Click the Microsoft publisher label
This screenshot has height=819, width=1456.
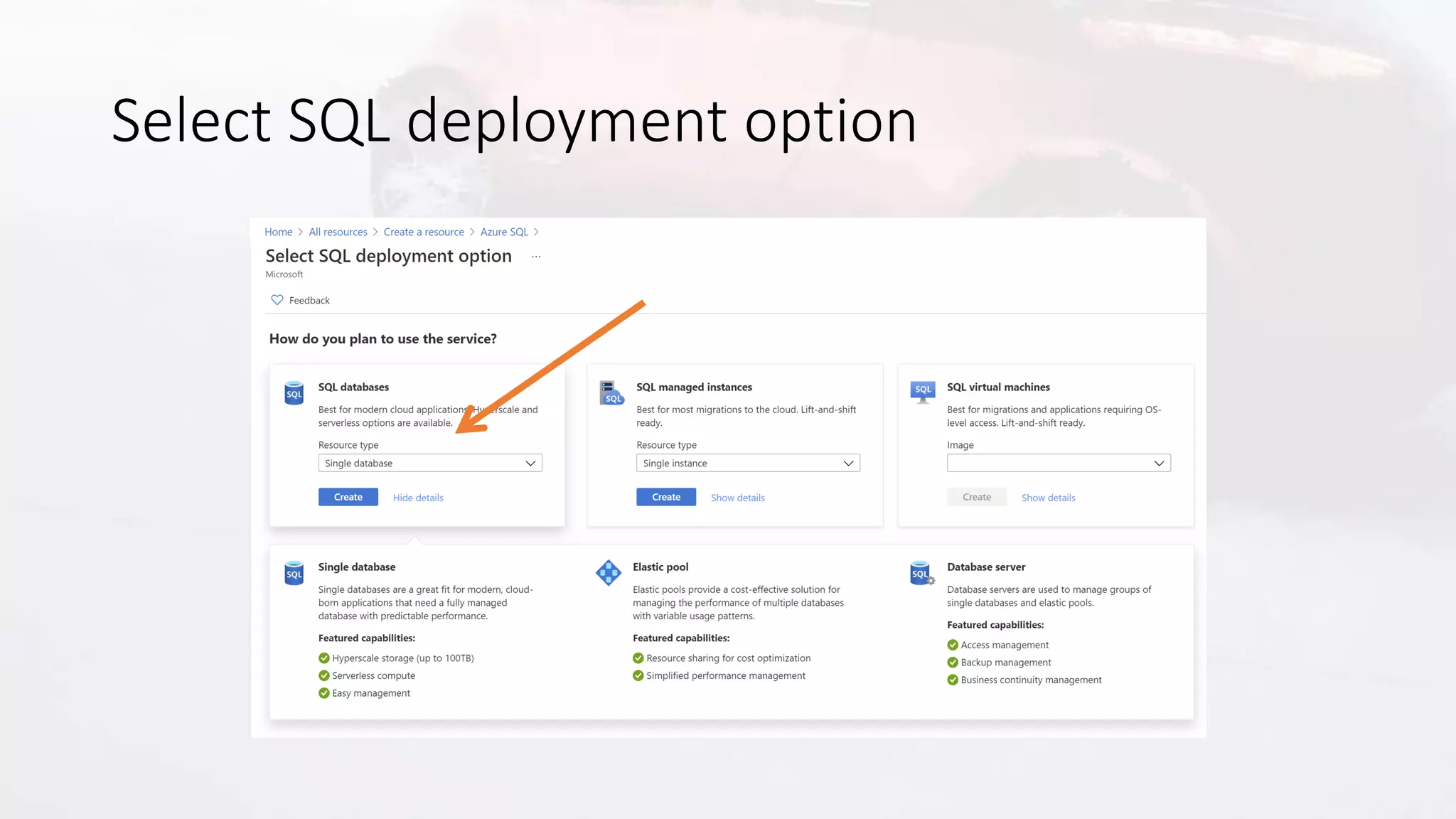(284, 274)
